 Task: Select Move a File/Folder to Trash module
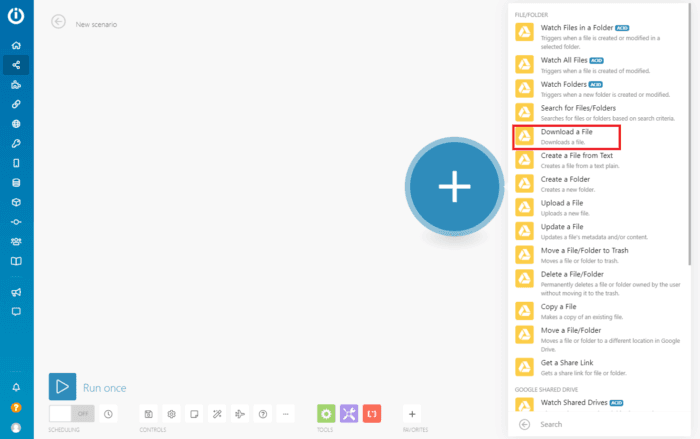pyautogui.click(x=598, y=255)
